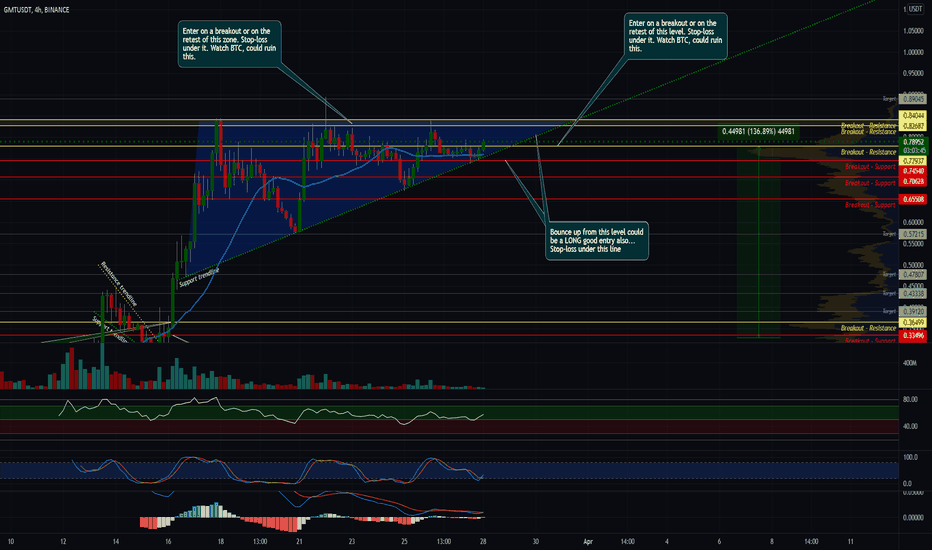Click the 0.82687 yellow price label

[914, 125]
